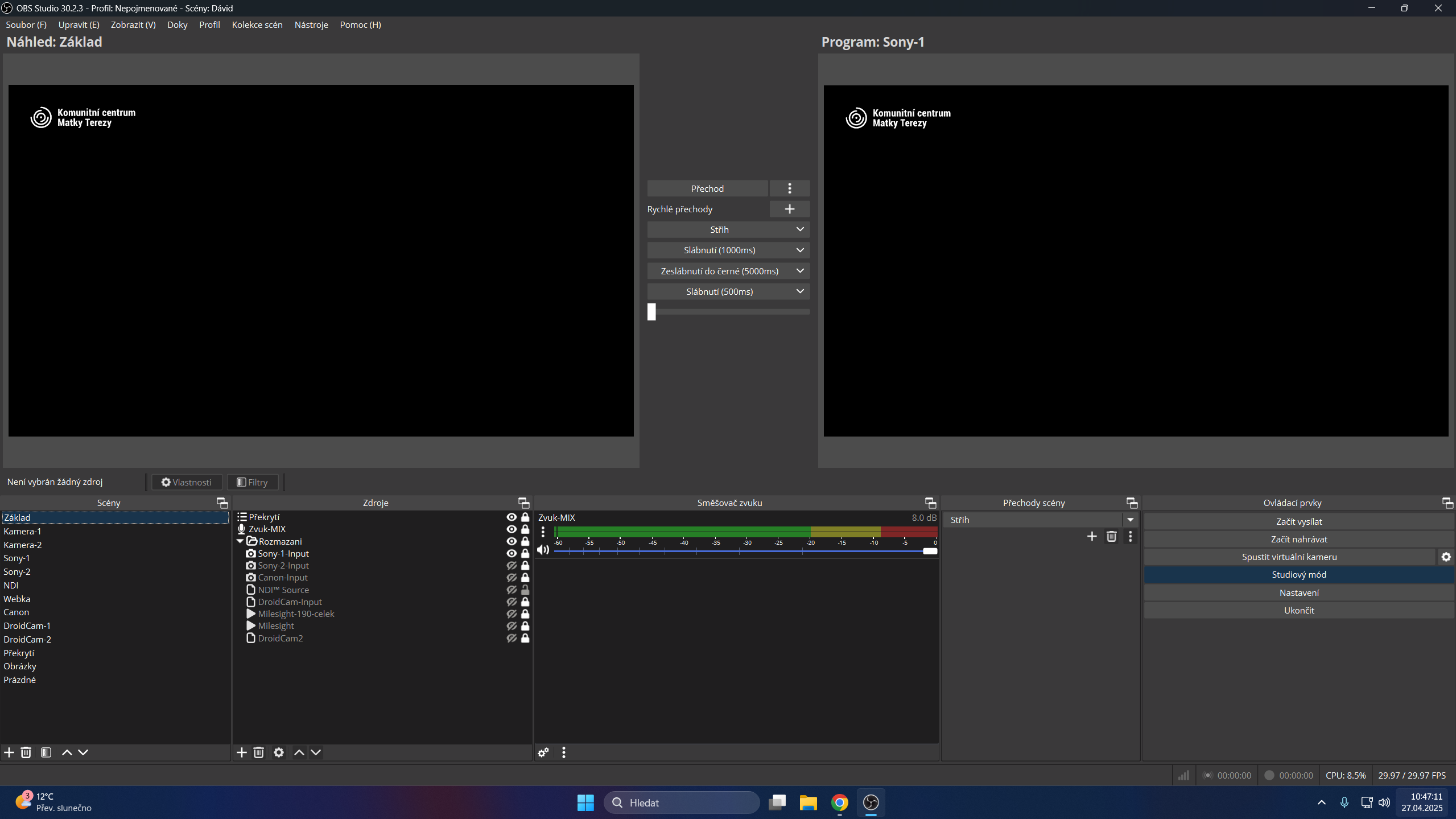Collapse the Rozmazani group
The height and width of the screenshot is (819, 1456).
pyautogui.click(x=240, y=541)
